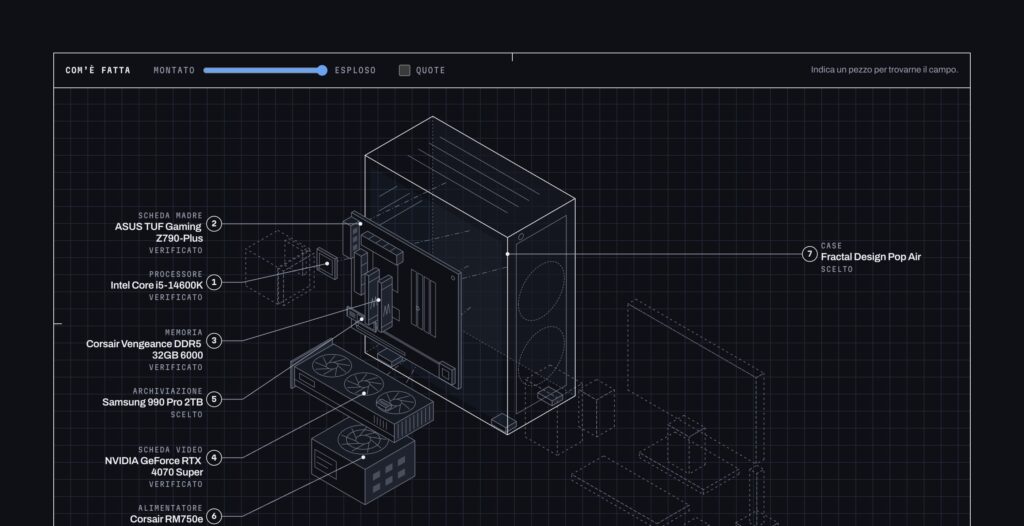1024x526 pixels.
Task: Click the dashed keyboard outline drawing
Action: click(x=630, y=491)
